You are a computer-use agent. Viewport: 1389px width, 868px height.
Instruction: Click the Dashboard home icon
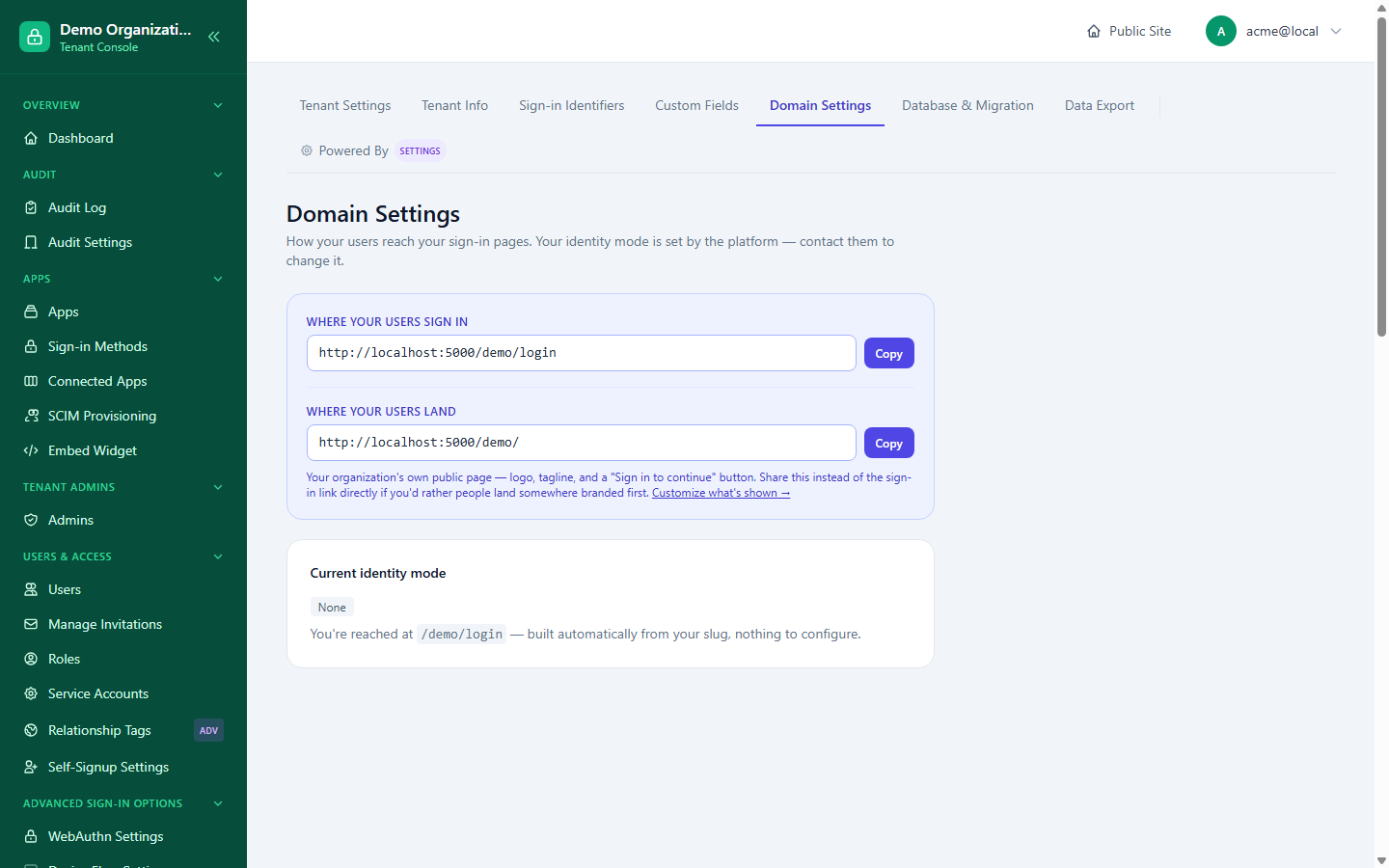(31, 138)
